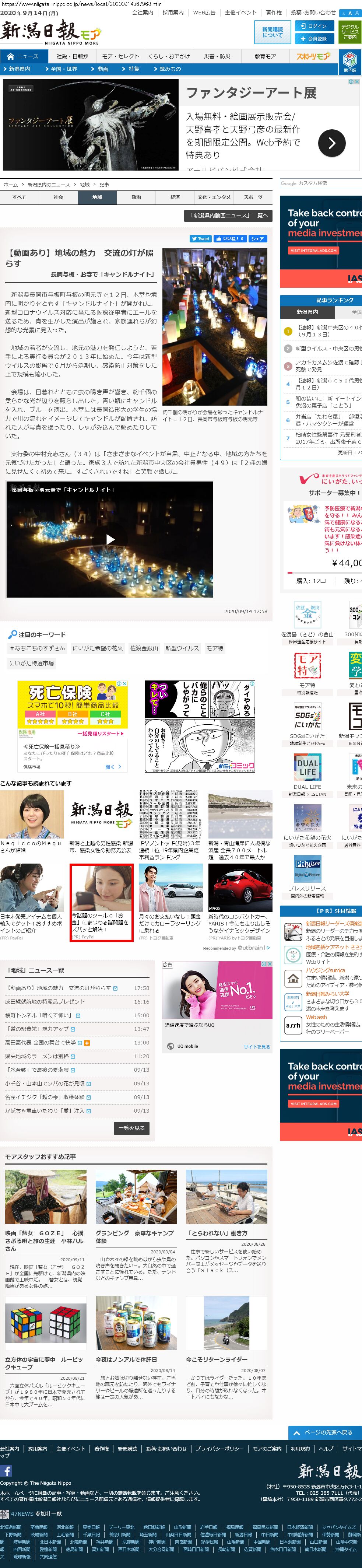This screenshot has height=1568, width=362.
Task: Click the 一覧を見る button
Action: point(131,1128)
